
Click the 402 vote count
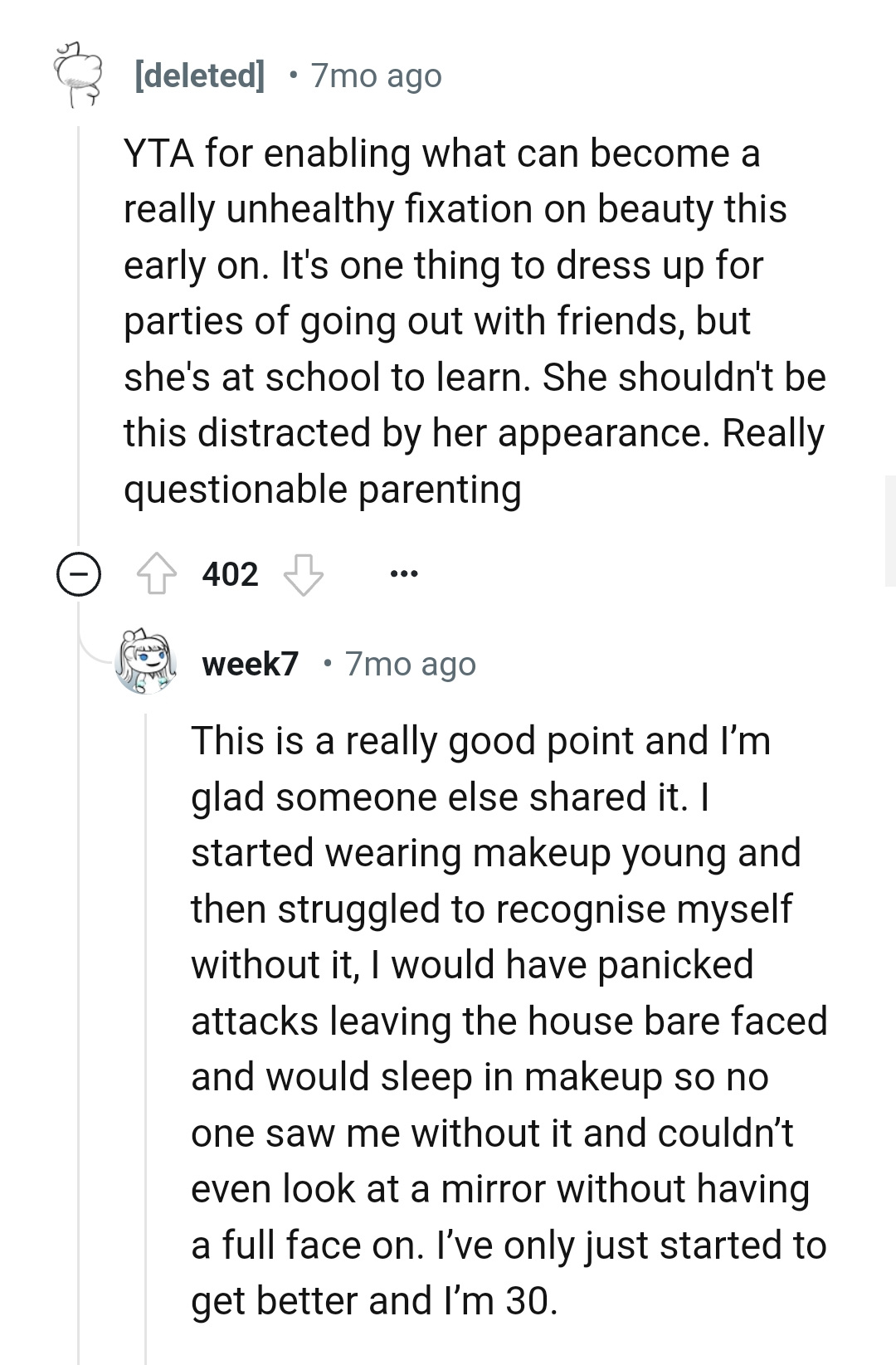[x=231, y=573]
